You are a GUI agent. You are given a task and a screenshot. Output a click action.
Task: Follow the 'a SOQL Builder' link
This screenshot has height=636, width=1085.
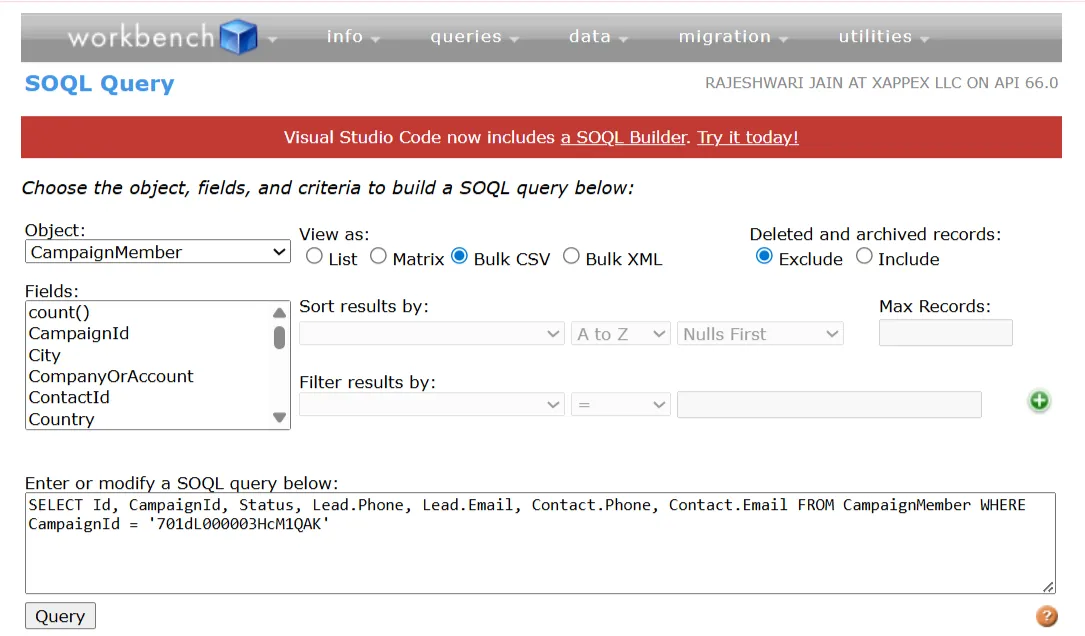coord(623,137)
